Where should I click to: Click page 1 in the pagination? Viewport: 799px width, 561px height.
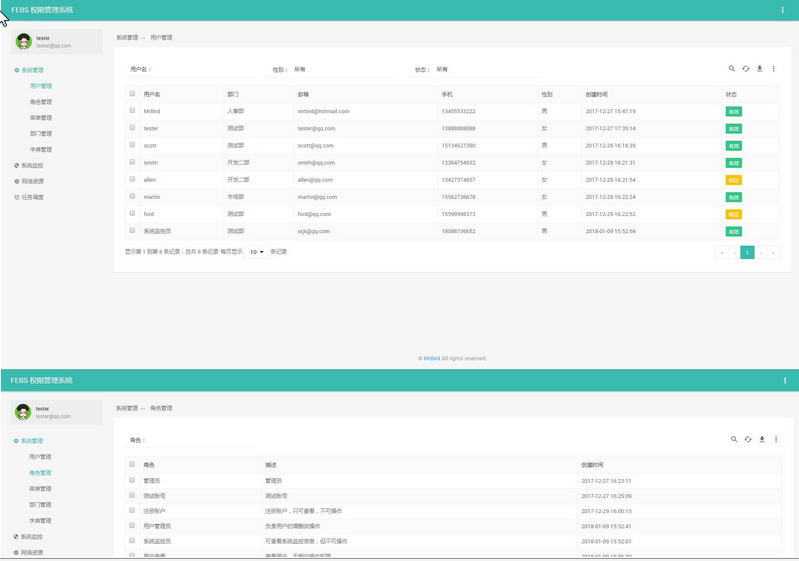746,253
